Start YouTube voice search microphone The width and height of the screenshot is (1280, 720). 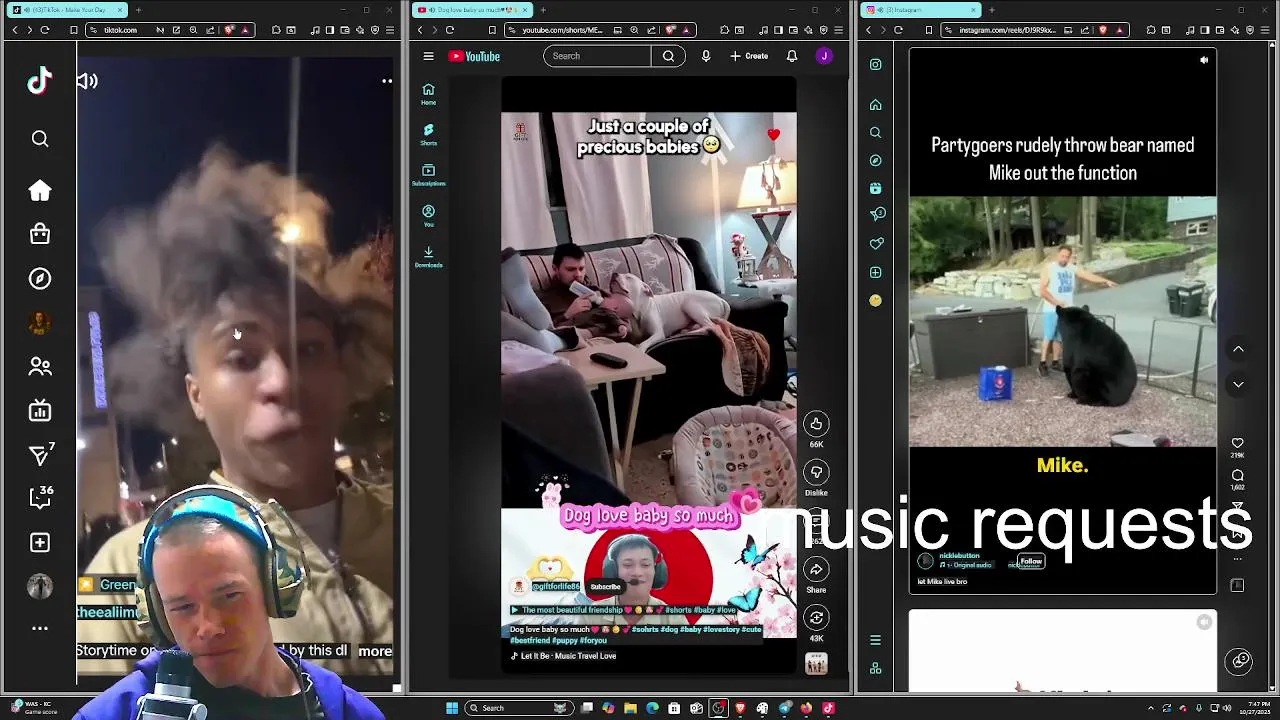(706, 56)
